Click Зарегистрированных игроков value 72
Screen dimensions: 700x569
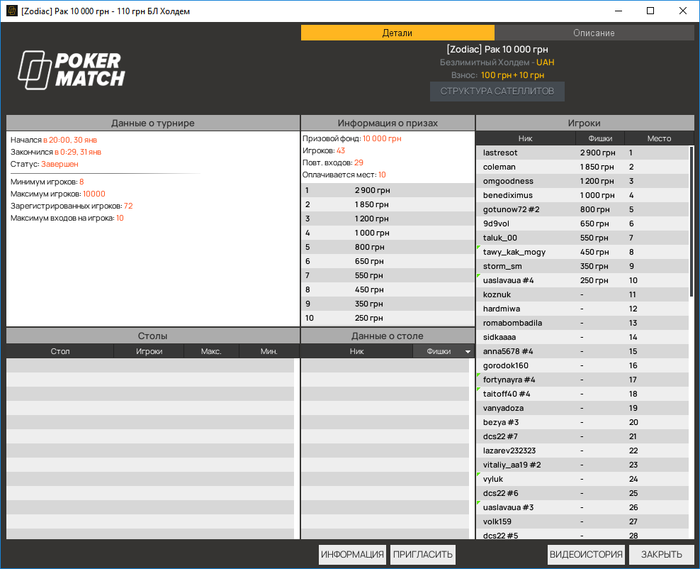coord(128,206)
